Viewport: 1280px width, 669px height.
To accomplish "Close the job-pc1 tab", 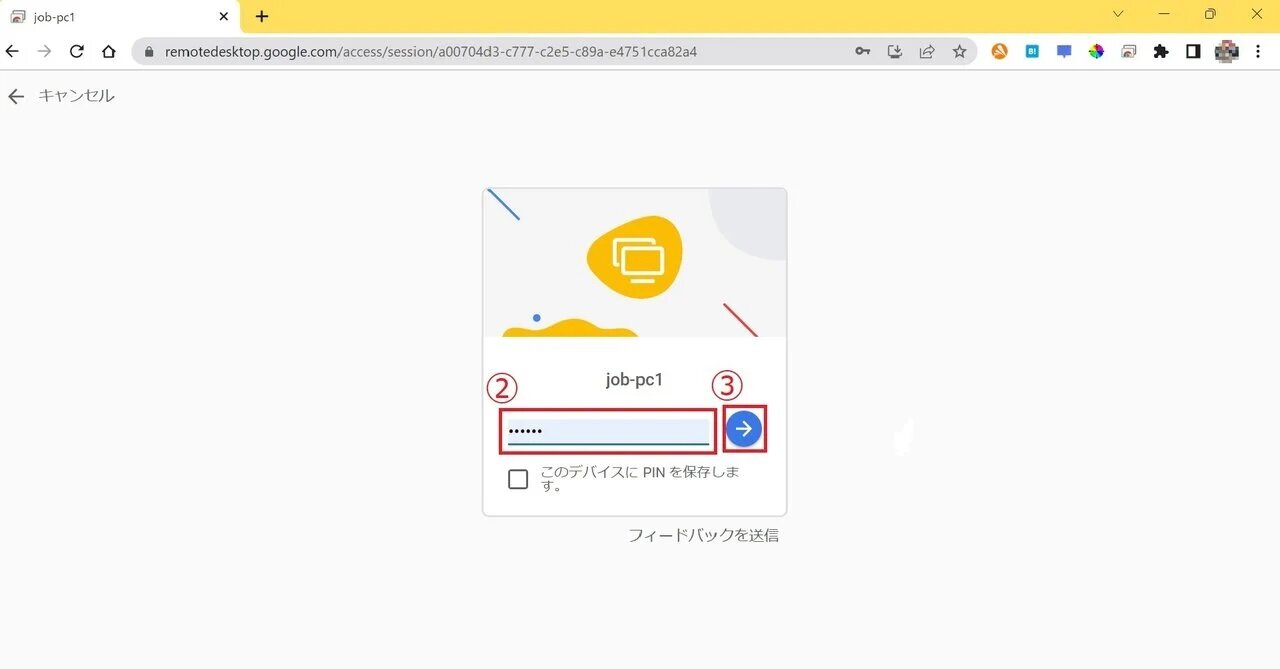I will click(223, 17).
